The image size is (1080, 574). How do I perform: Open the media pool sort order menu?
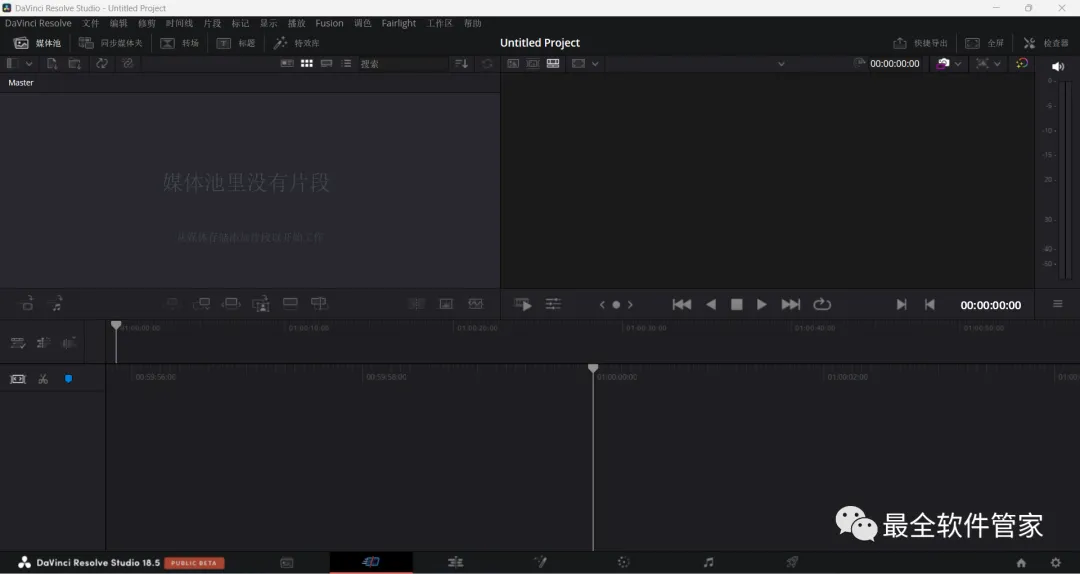[x=461, y=63]
